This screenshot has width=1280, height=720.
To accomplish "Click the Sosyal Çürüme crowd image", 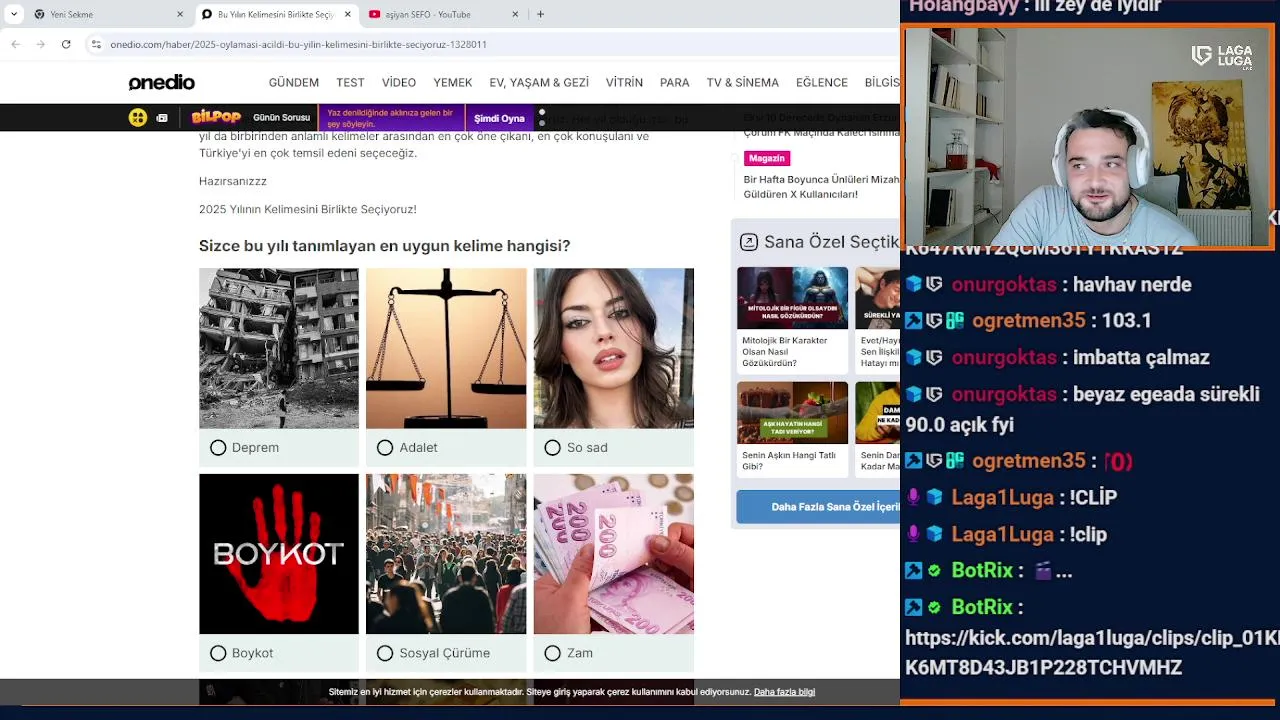I will point(446,554).
